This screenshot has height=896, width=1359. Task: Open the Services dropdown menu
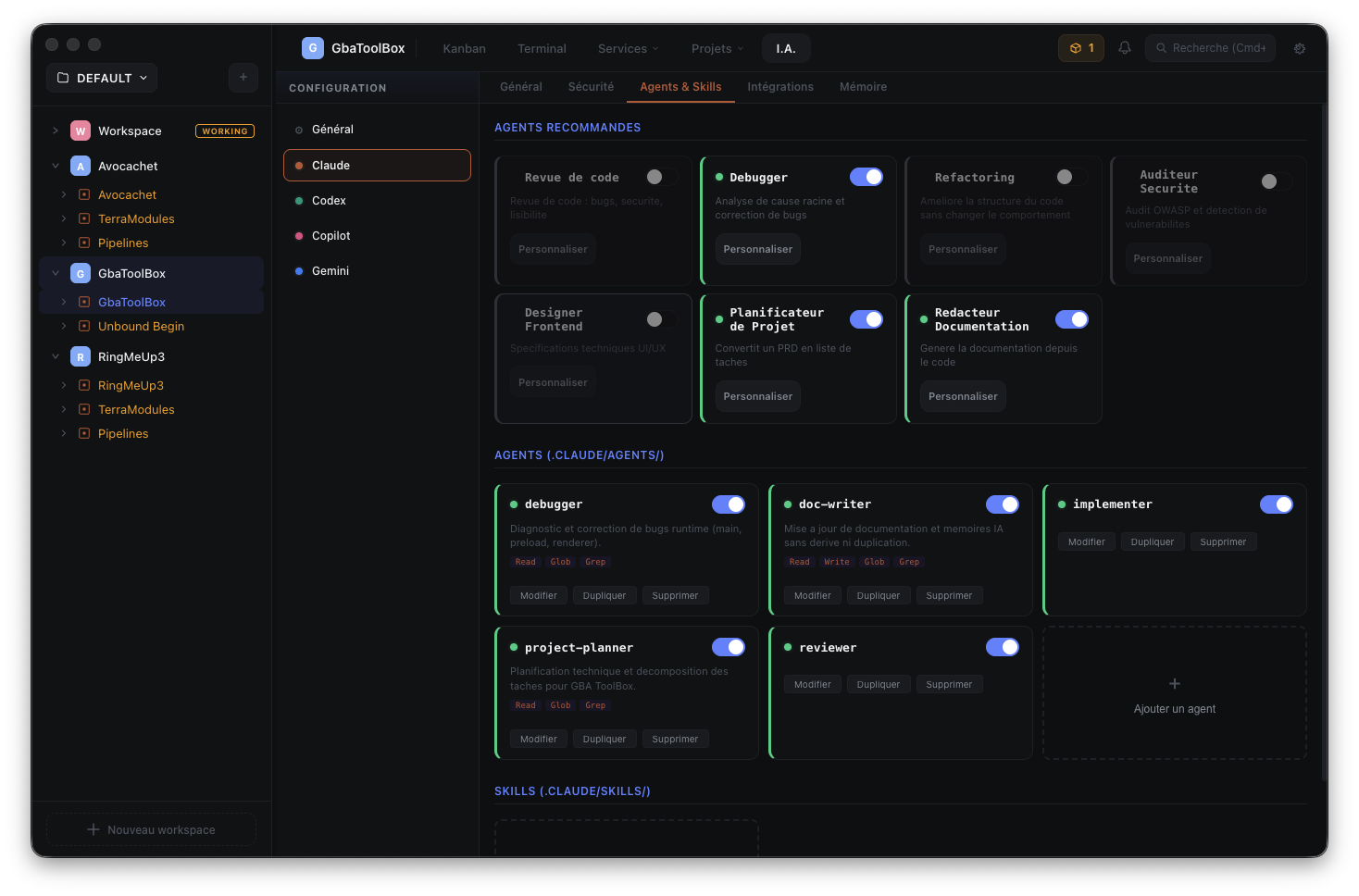tap(628, 49)
